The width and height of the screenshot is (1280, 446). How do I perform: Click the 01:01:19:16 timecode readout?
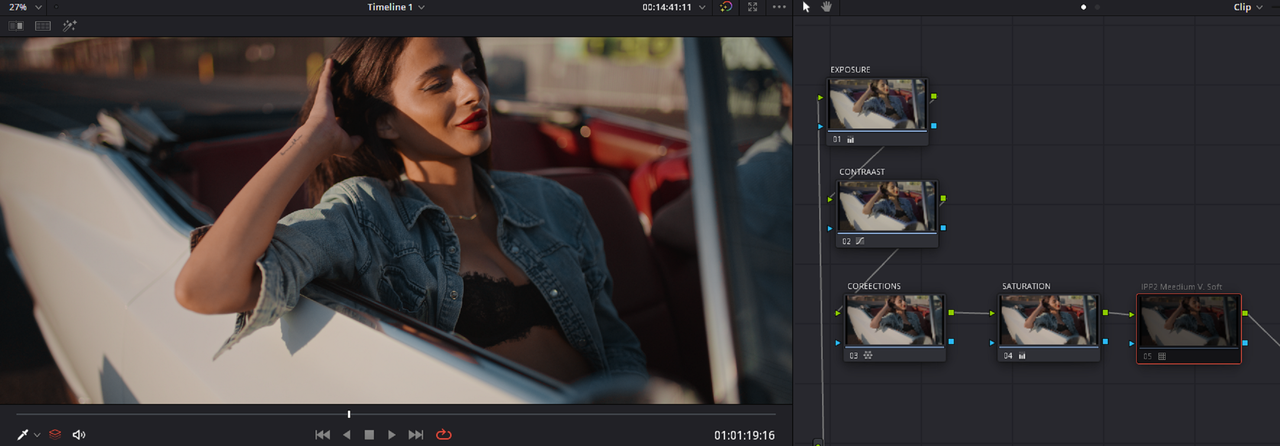(x=744, y=436)
